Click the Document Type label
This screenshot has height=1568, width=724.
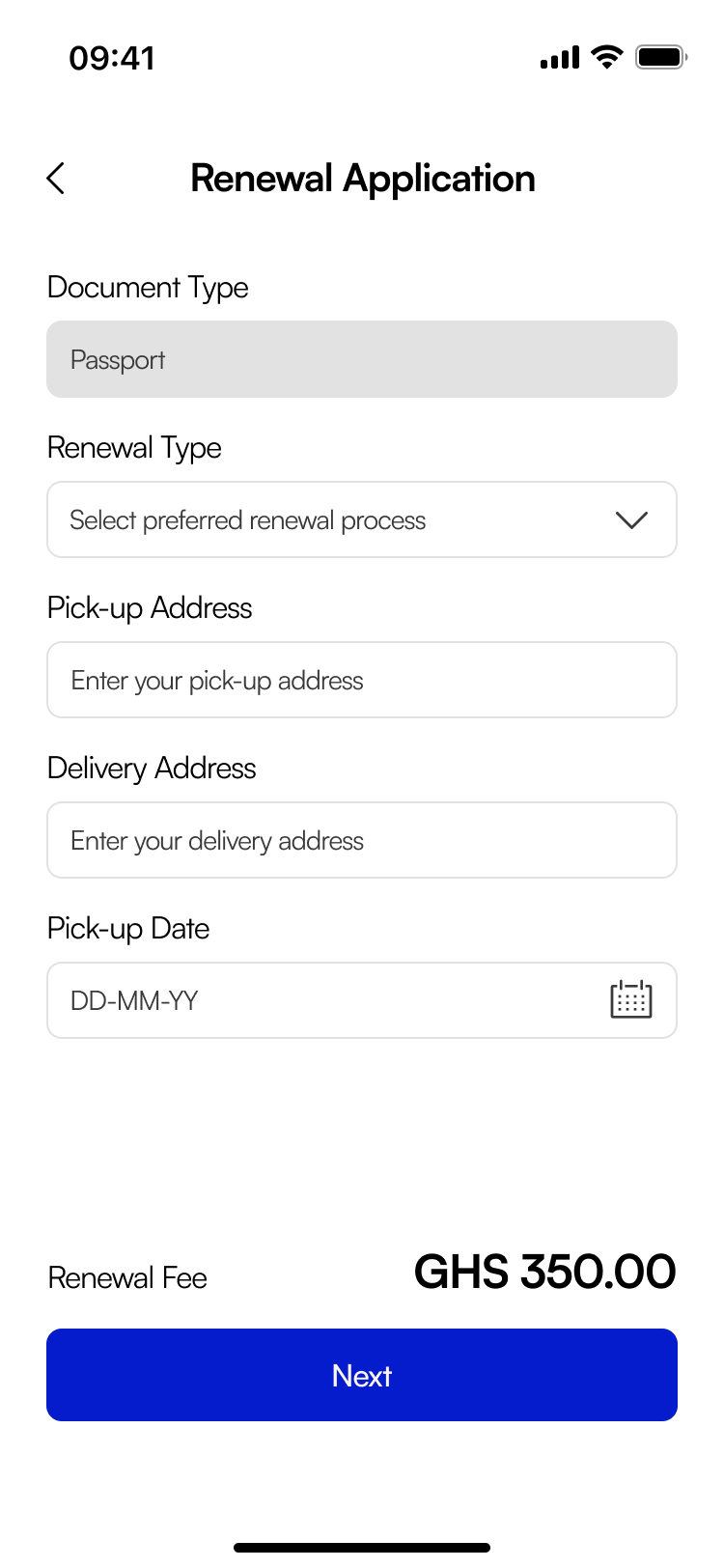pyautogui.click(x=148, y=288)
